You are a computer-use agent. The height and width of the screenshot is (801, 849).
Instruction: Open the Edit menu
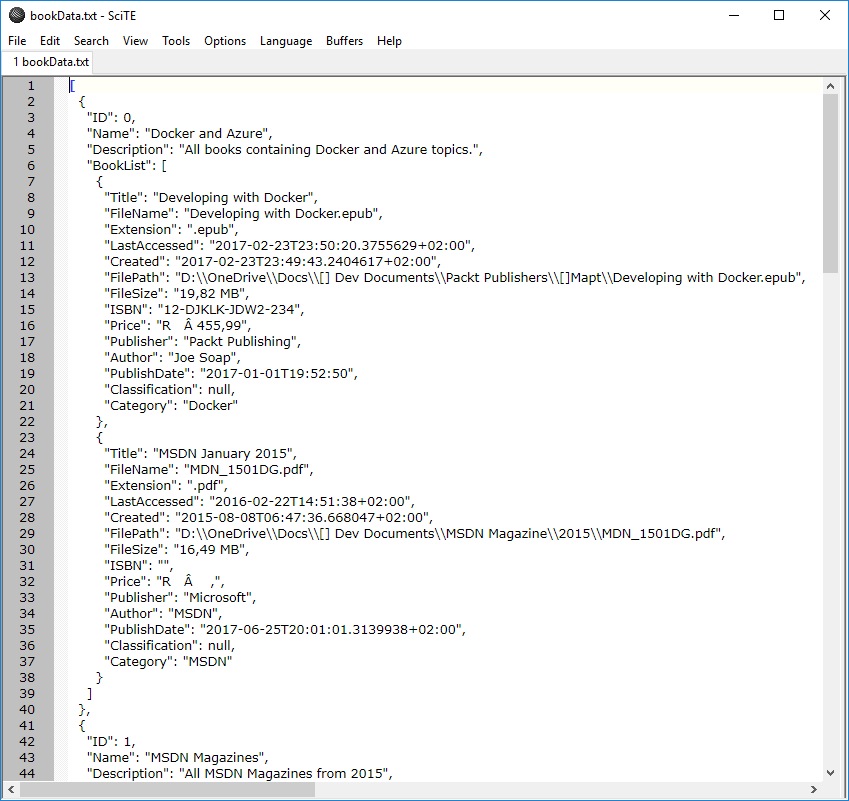pyautogui.click(x=50, y=41)
